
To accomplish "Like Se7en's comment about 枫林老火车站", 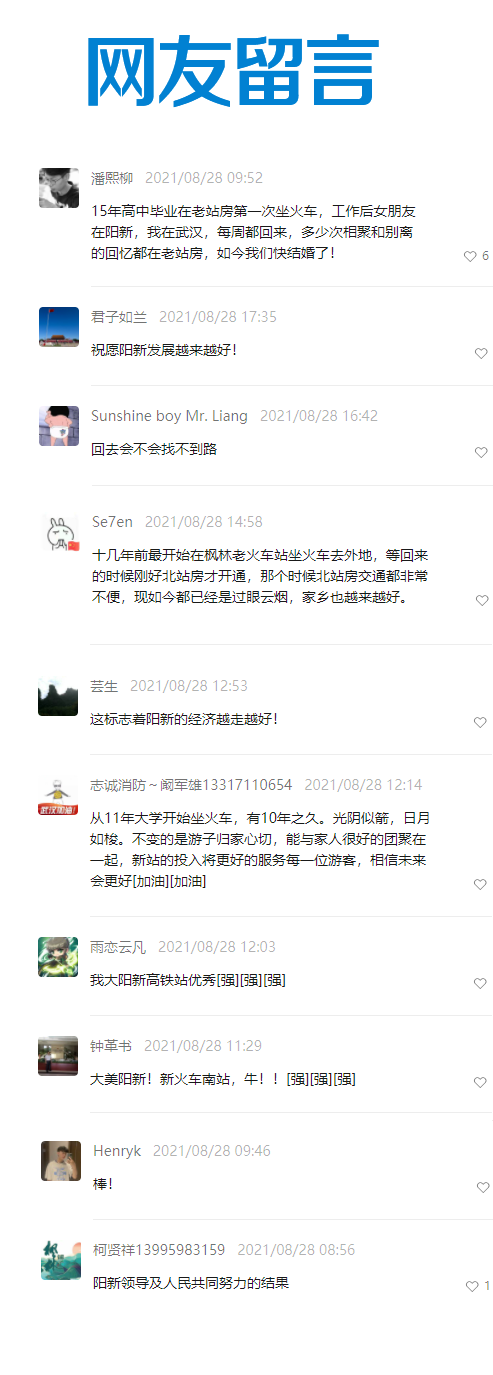I will pyautogui.click(x=482, y=600).
